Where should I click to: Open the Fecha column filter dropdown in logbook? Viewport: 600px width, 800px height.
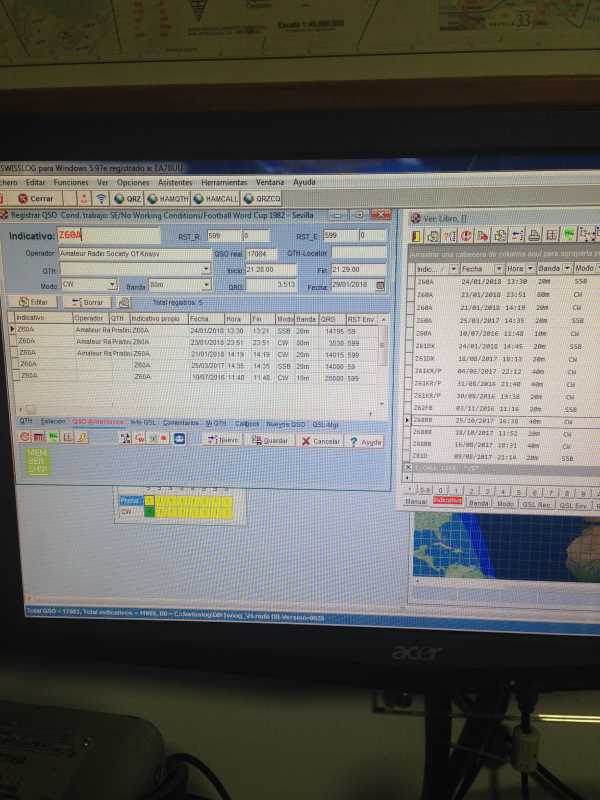499,268
